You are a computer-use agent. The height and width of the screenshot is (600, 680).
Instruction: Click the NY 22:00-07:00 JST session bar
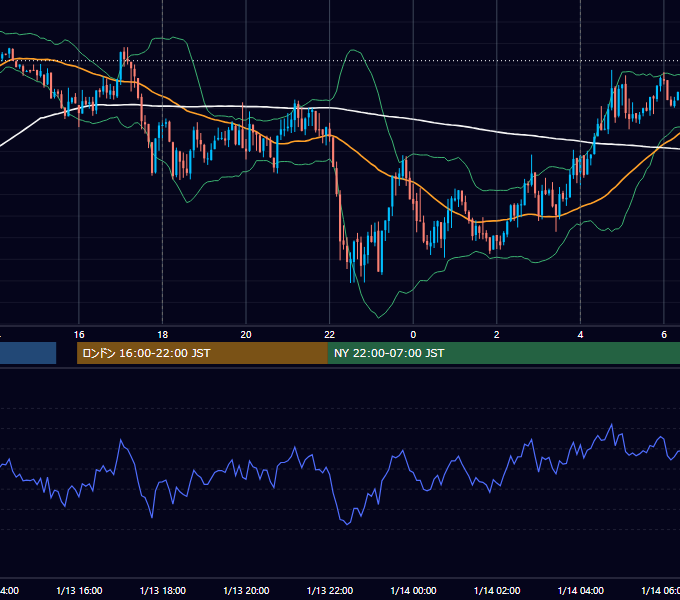503,353
